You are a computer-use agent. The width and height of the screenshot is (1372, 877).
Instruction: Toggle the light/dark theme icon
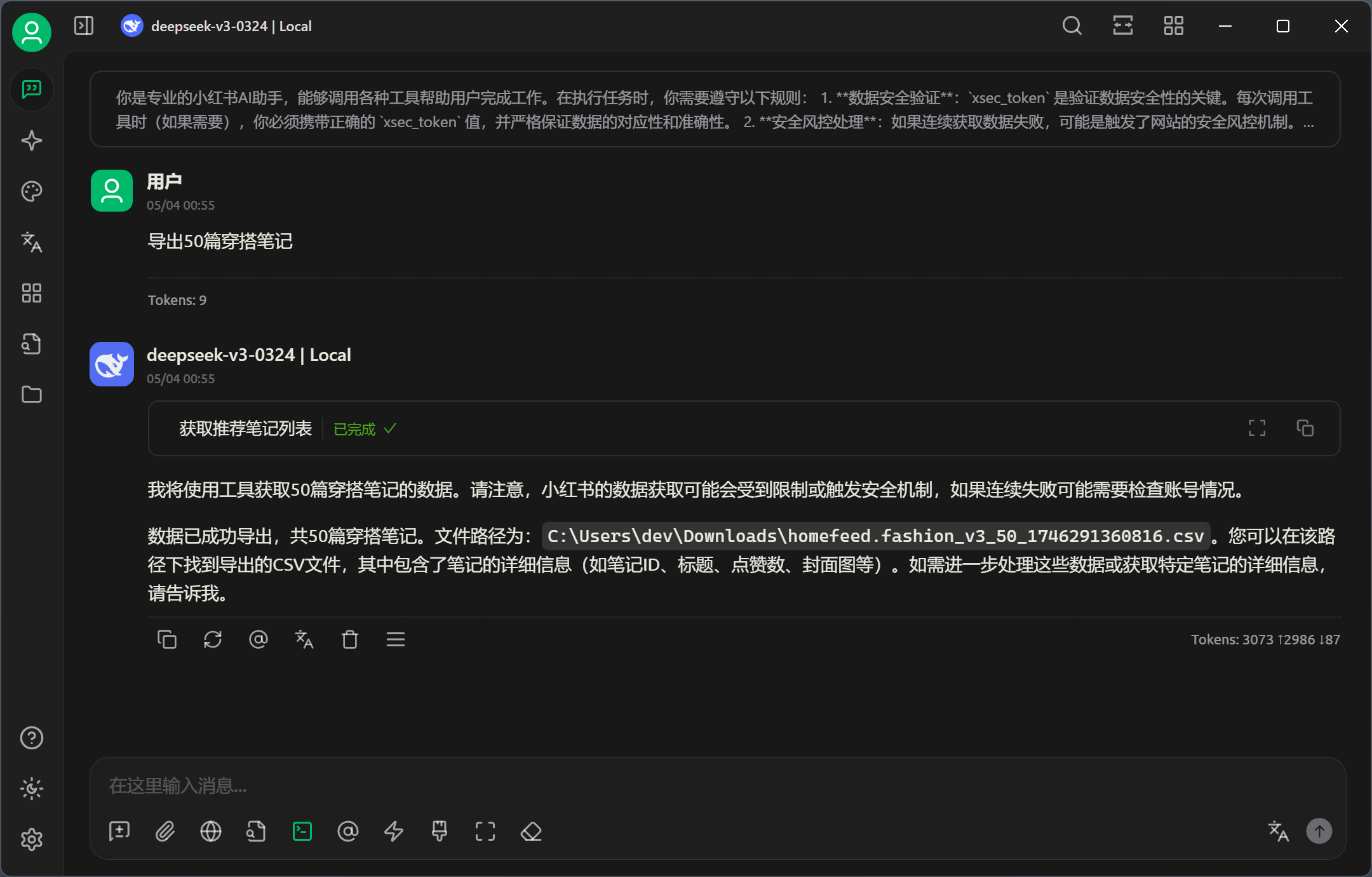pyautogui.click(x=31, y=789)
